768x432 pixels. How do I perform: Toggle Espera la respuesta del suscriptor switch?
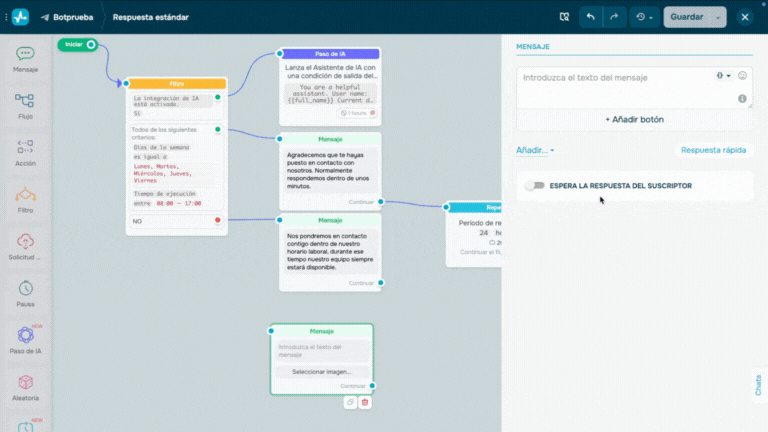[x=535, y=186]
